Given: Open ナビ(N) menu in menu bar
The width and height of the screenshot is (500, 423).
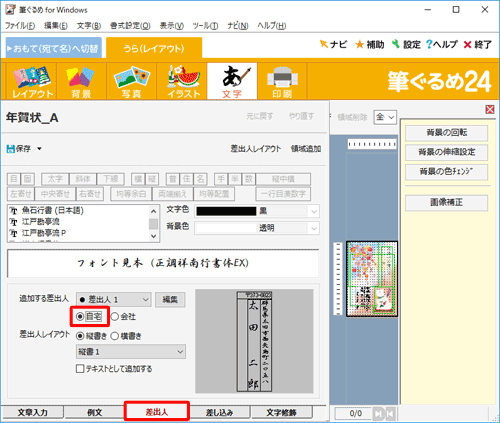Looking at the screenshot, I should pyautogui.click(x=238, y=26).
